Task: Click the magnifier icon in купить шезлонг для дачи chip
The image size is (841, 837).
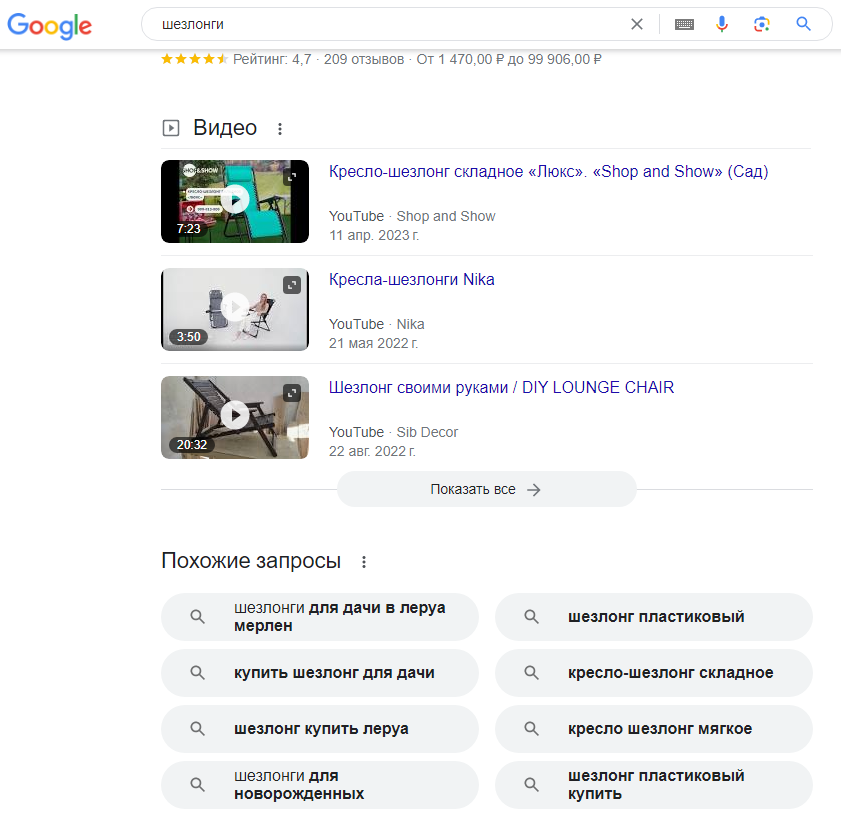Action: click(x=197, y=673)
